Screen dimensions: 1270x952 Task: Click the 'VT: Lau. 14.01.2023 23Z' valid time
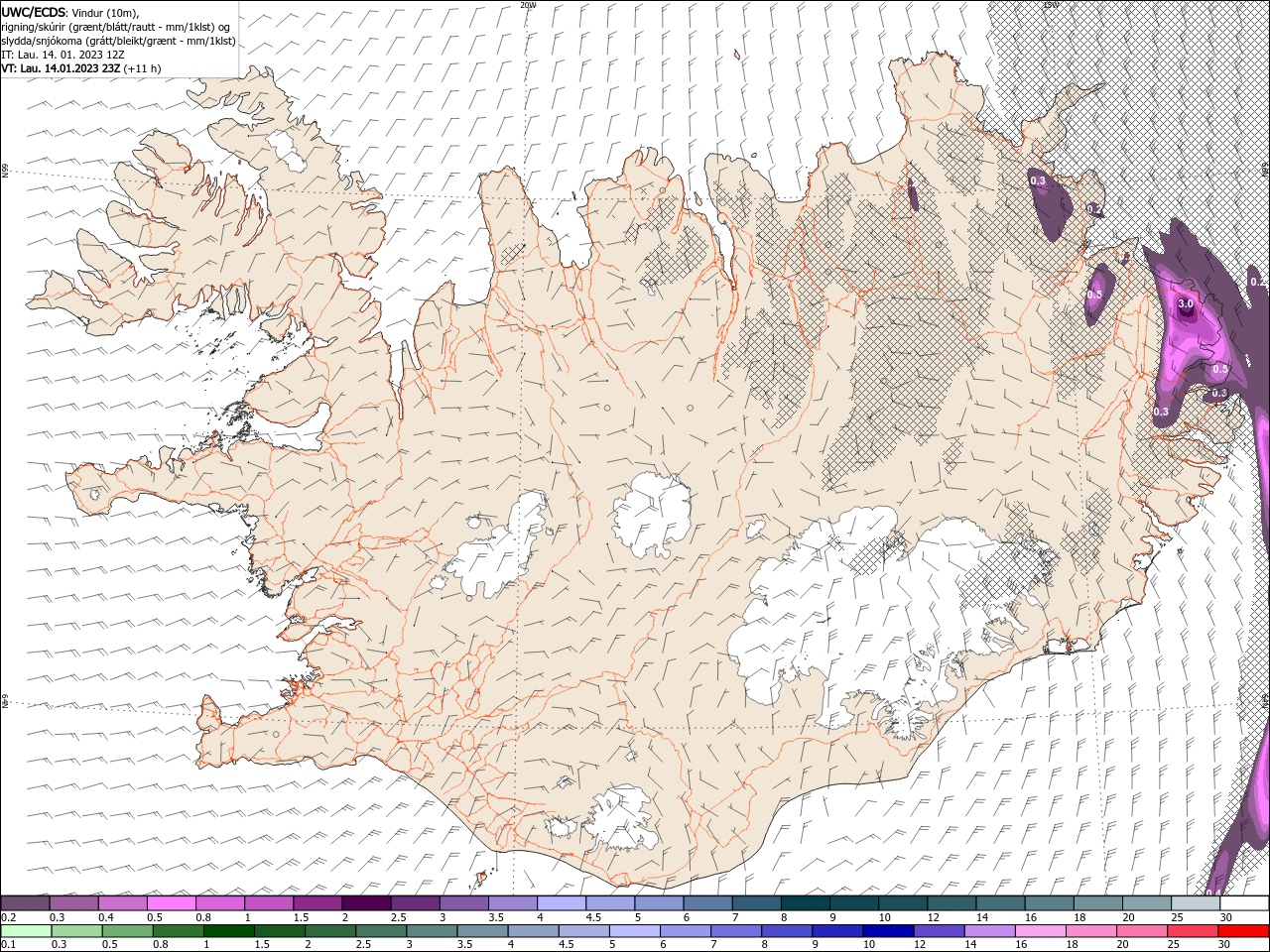(62, 68)
